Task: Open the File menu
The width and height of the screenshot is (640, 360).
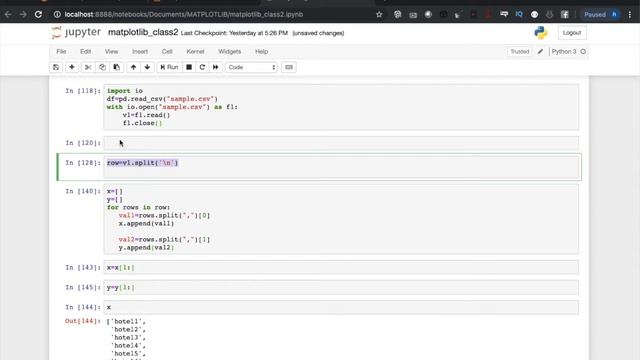Action: pos(61,51)
